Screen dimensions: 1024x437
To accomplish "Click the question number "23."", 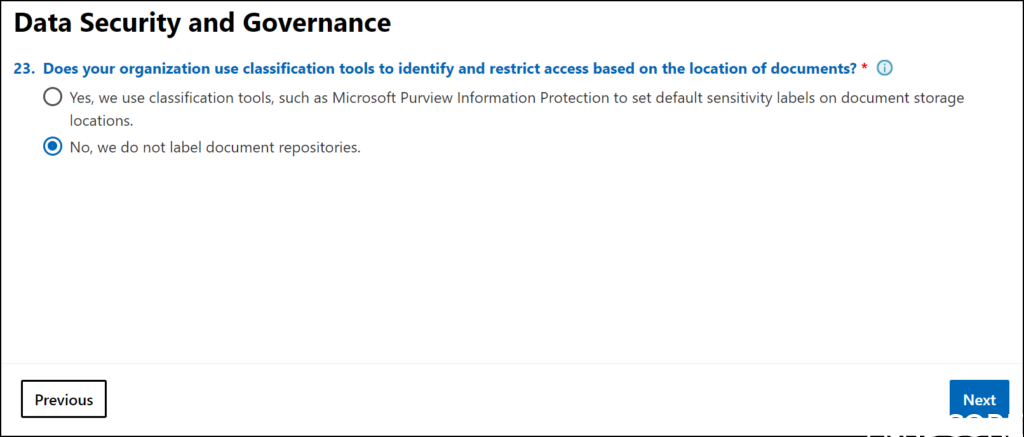I will [25, 69].
